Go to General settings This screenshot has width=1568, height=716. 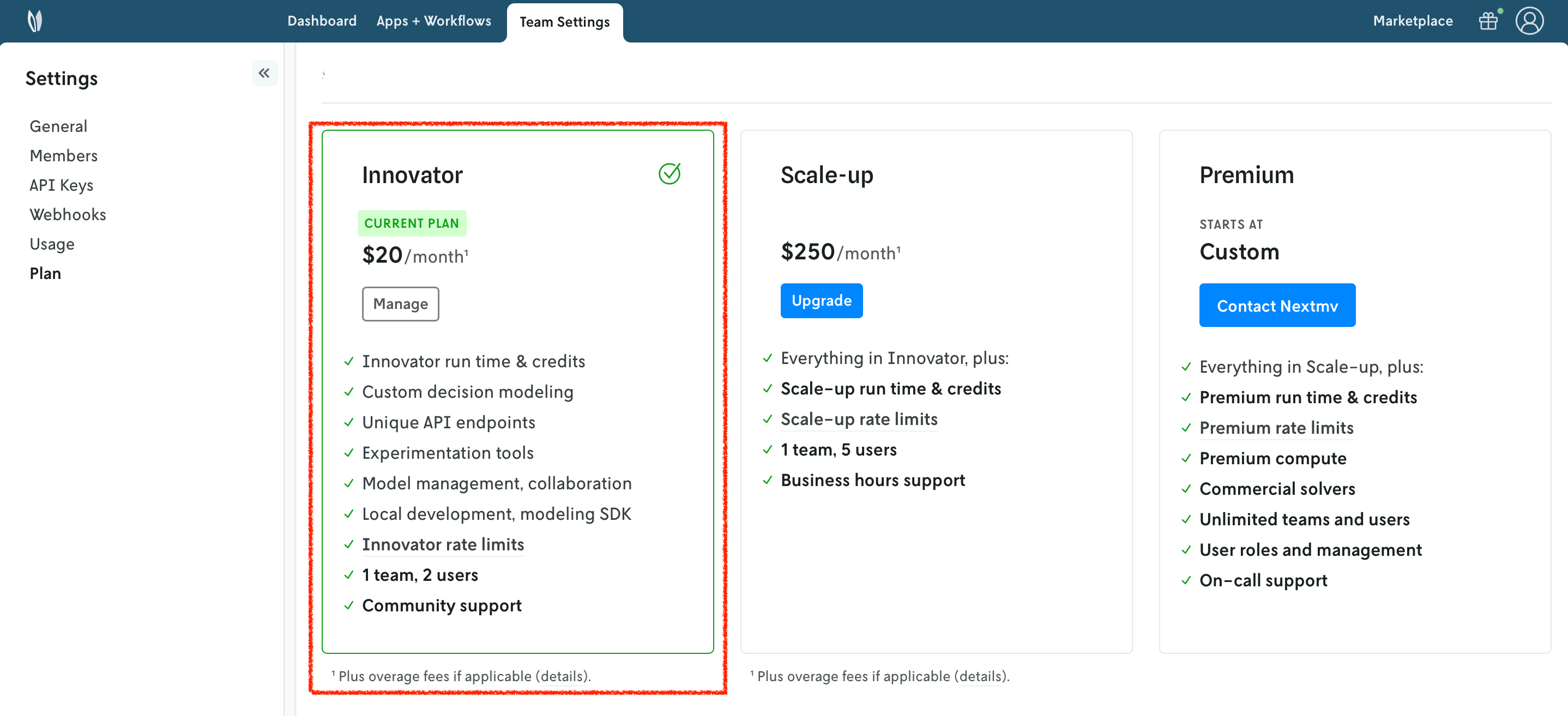pyautogui.click(x=58, y=126)
